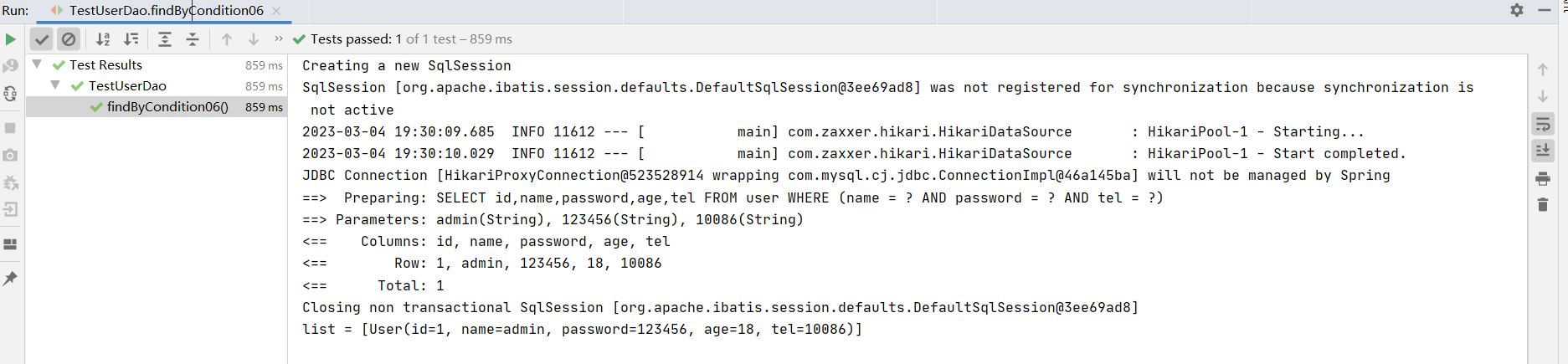Show more toolbar actions chevron
Image resolution: width=1568 pixels, height=364 pixels.
pyautogui.click(x=279, y=38)
